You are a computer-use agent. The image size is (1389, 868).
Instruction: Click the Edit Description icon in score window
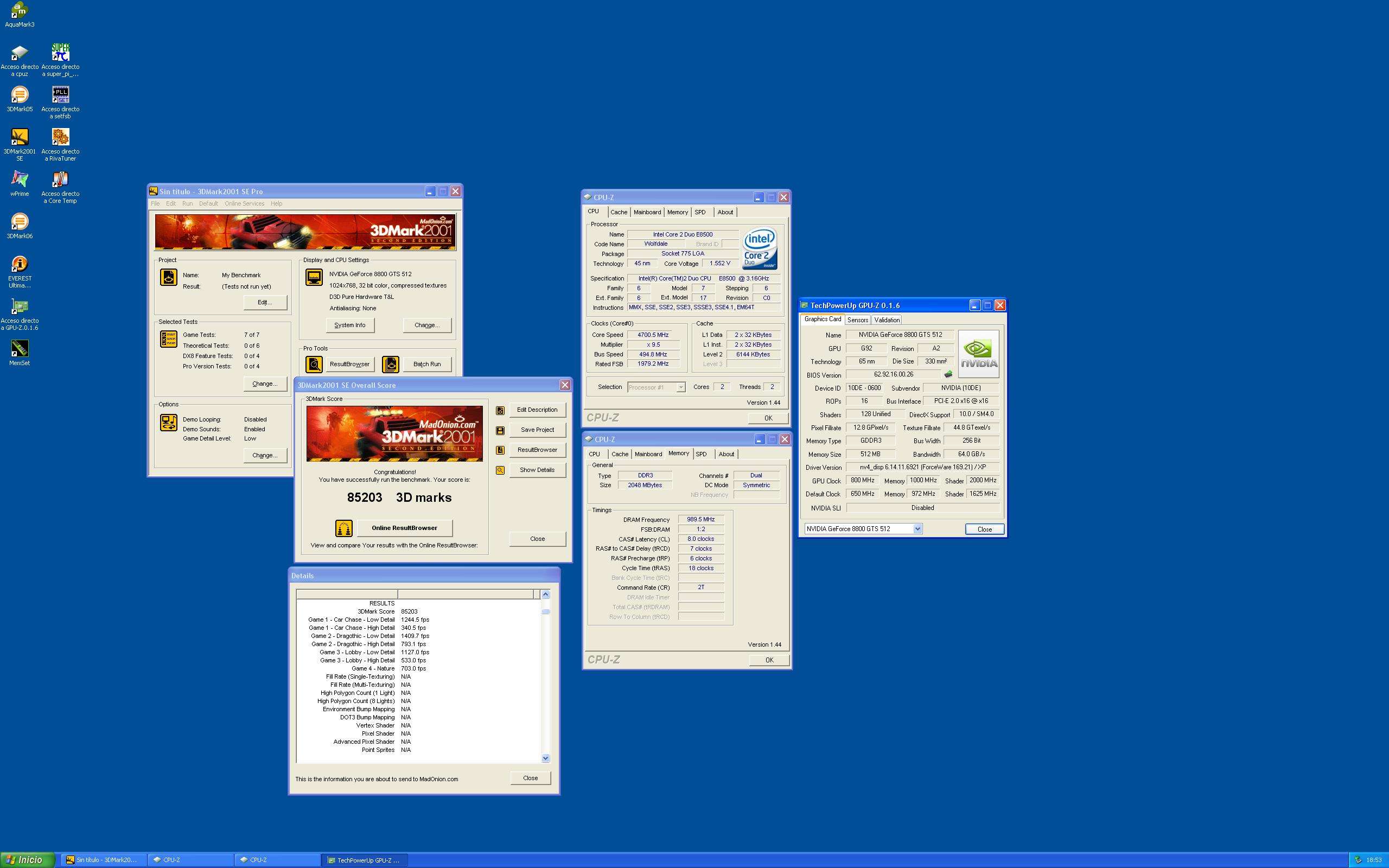pos(500,411)
